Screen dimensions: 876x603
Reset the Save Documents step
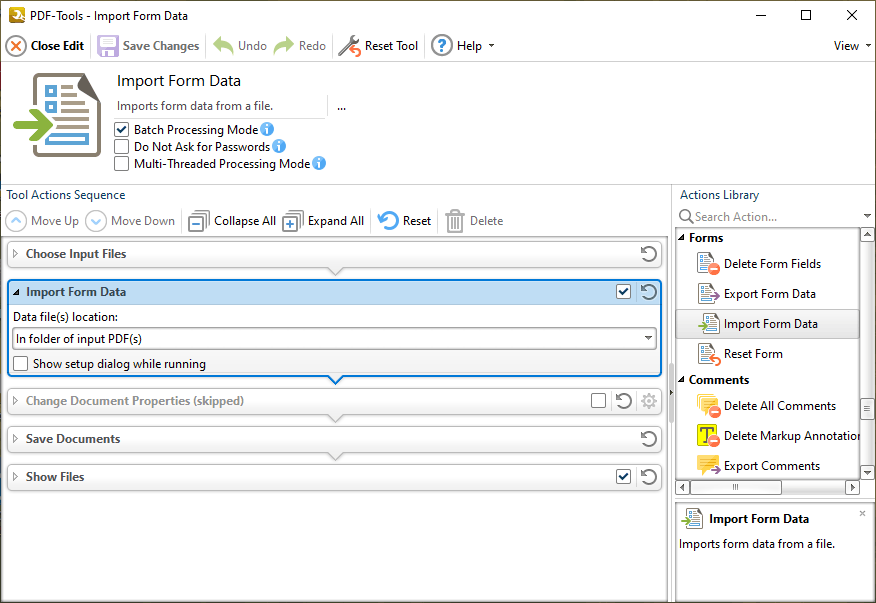(648, 439)
